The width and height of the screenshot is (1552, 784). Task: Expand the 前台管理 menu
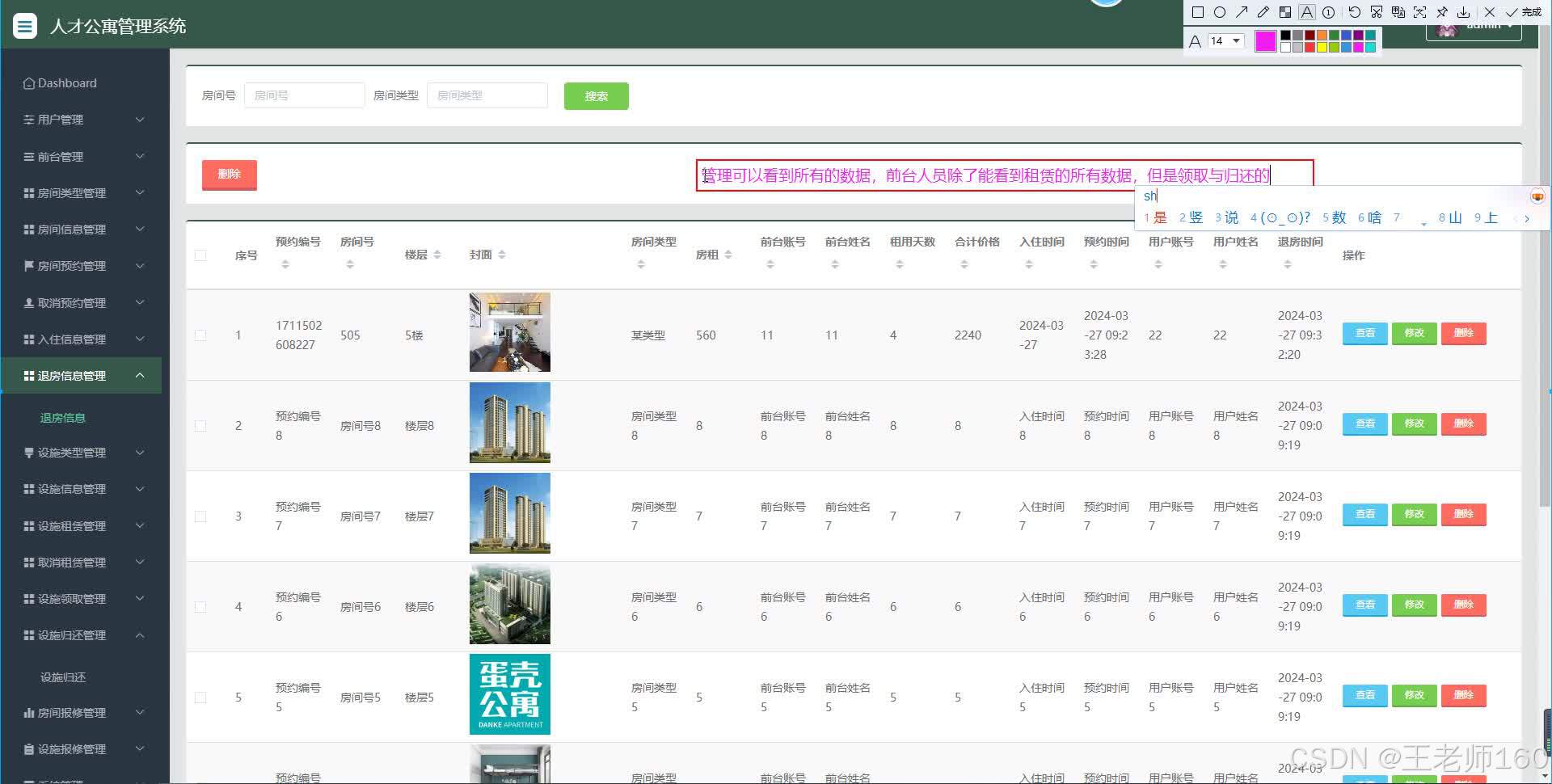[81, 157]
